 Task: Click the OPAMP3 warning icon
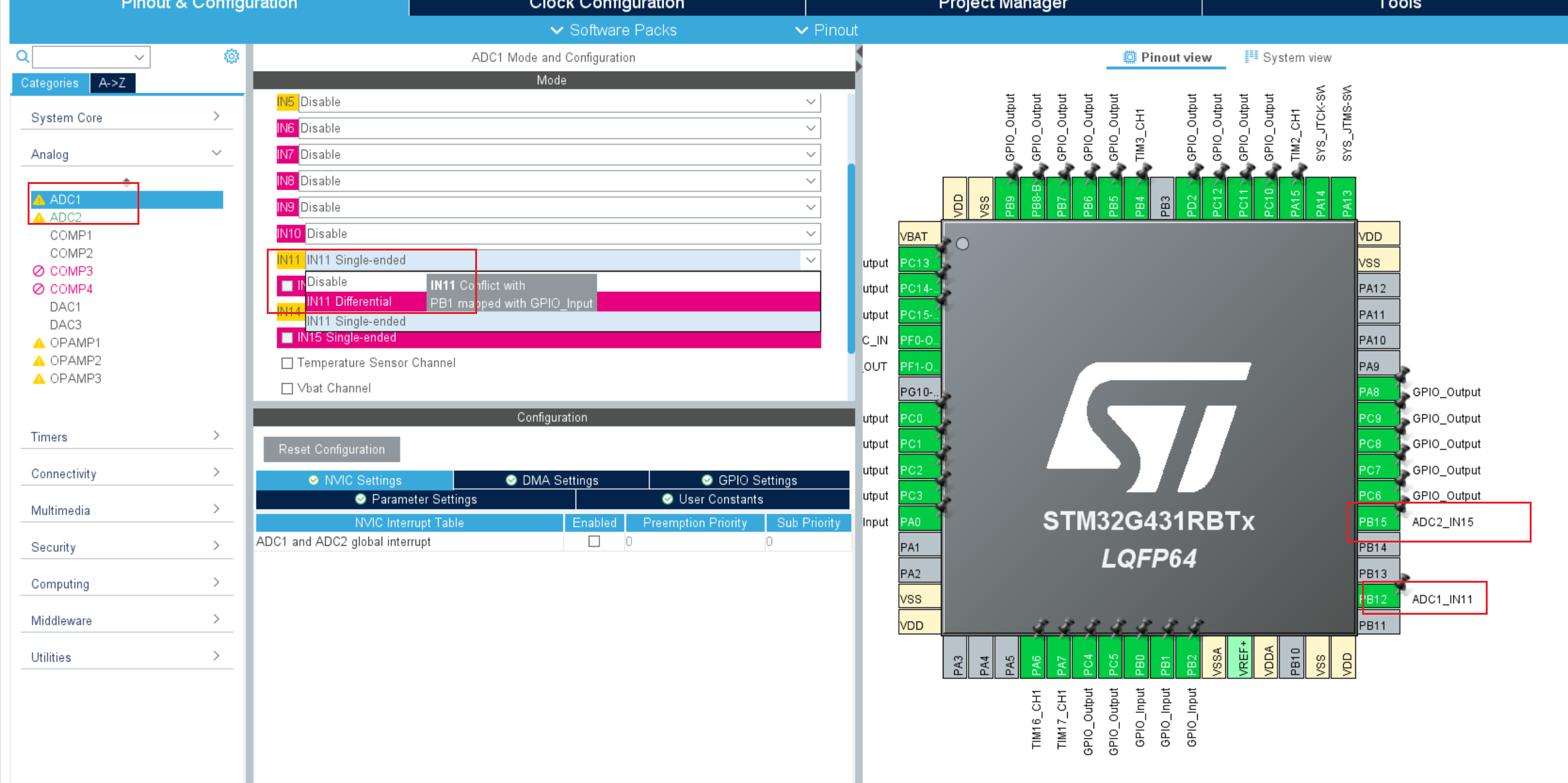pyautogui.click(x=39, y=379)
